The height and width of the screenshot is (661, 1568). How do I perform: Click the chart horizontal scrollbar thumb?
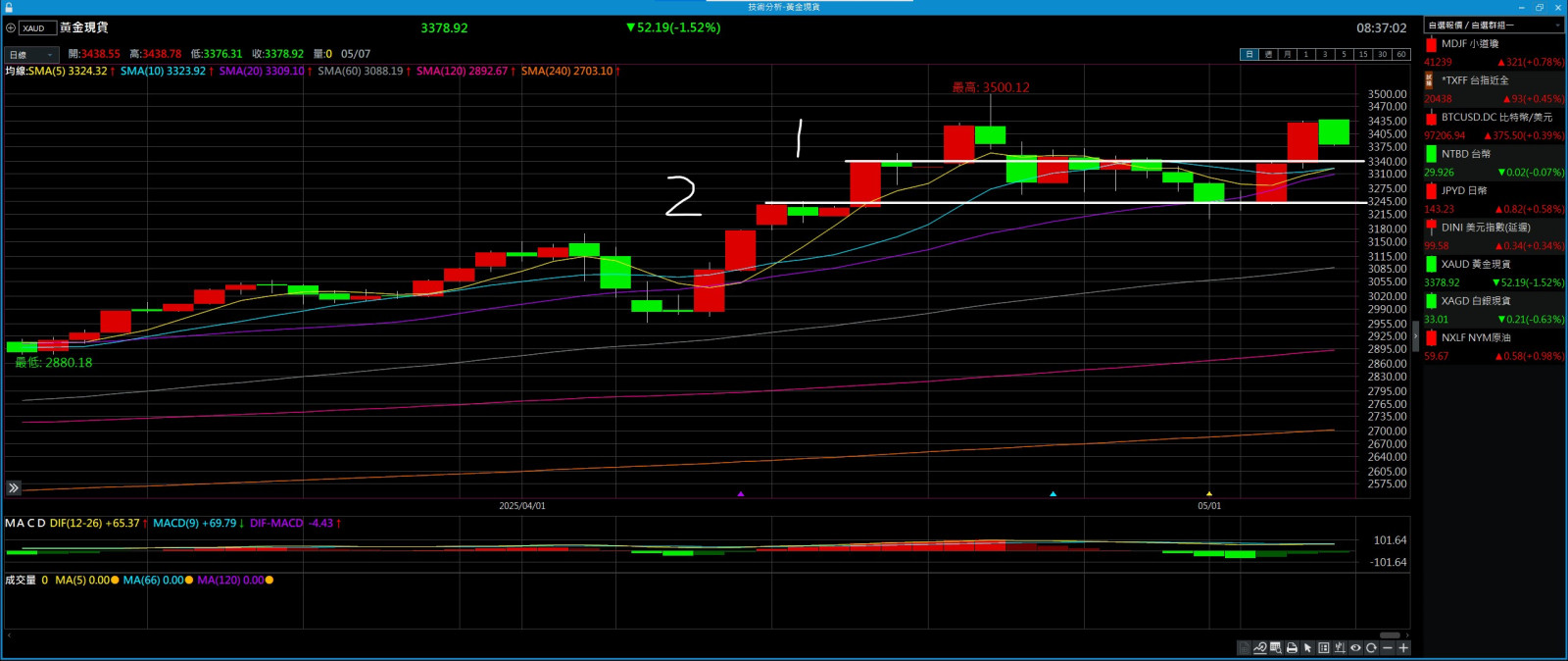(1390, 636)
